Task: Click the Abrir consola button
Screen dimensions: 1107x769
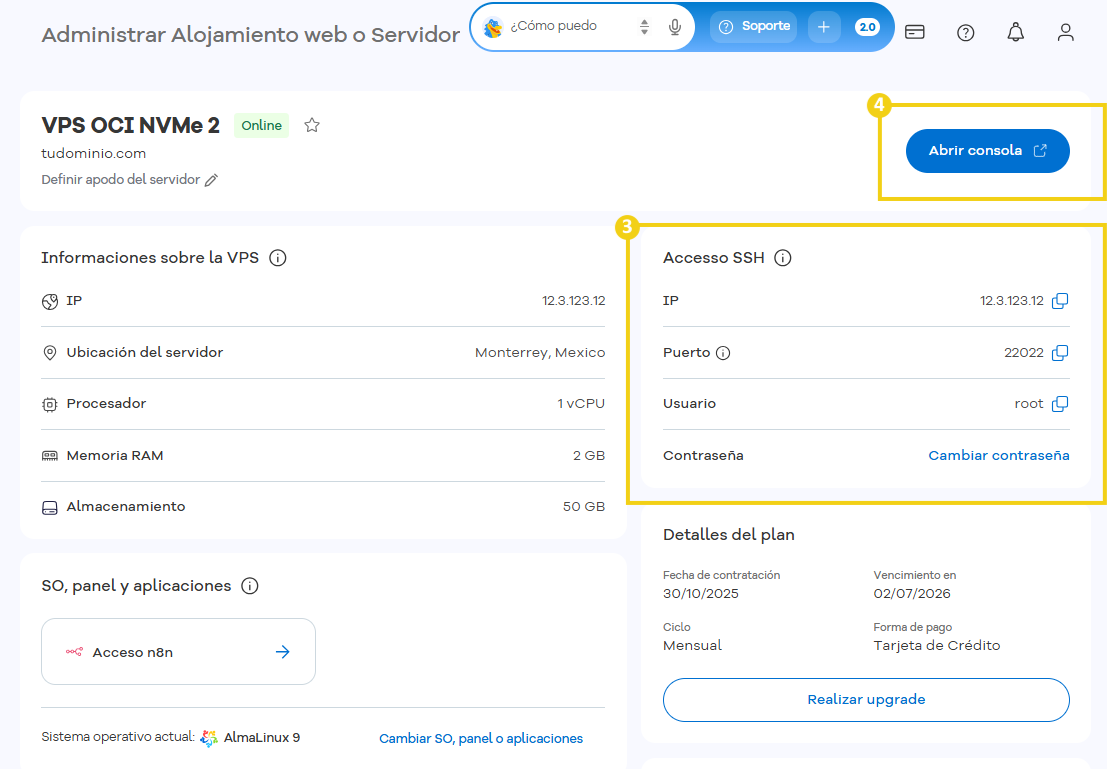Action: pyautogui.click(x=987, y=150)
